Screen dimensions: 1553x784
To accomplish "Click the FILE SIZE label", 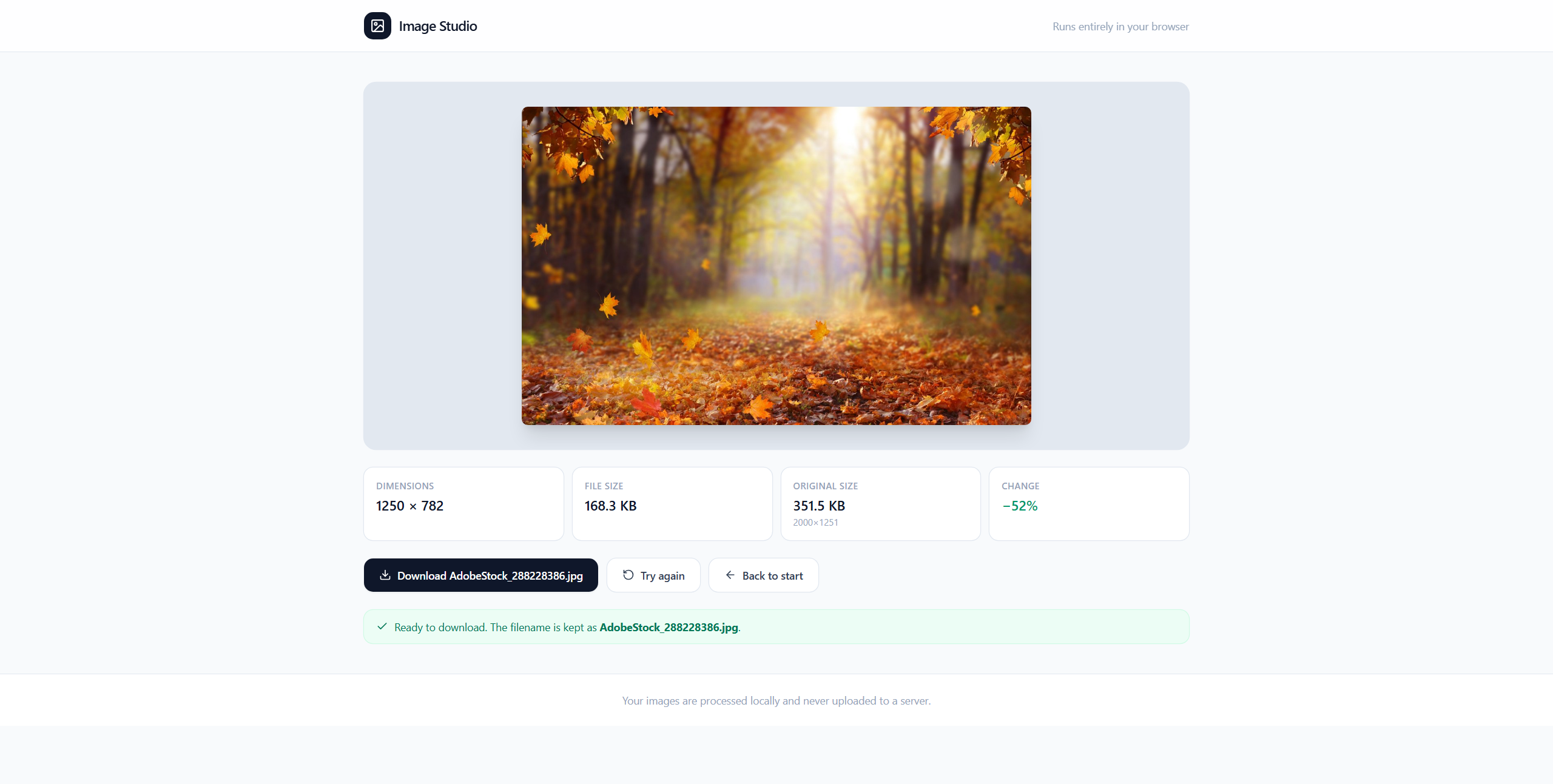I will [604, 486].
